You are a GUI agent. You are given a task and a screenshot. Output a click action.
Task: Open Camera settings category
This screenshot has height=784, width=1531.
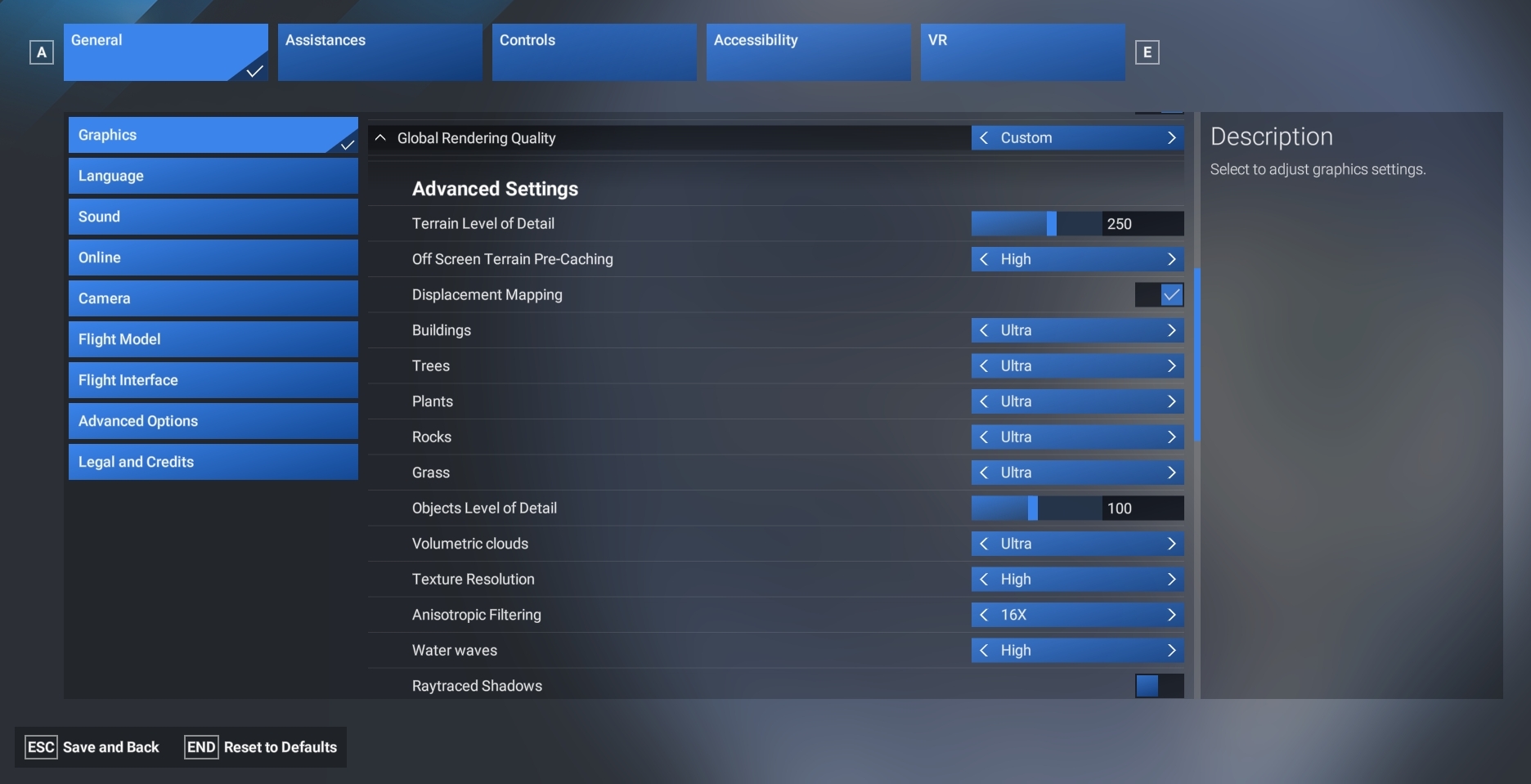tap(213, 298)
